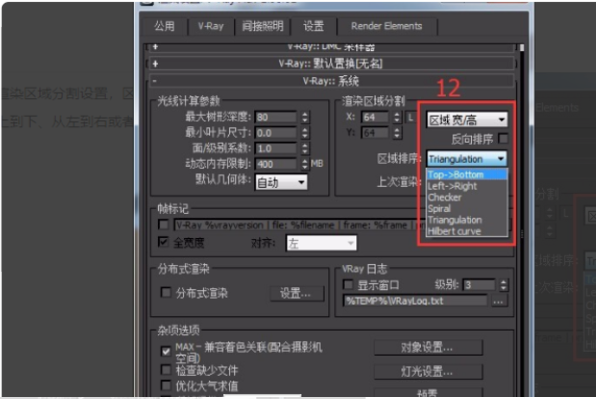
Task: Toggle MAX-兼容着色关联 checkbox
Action: [x=166, y=351]
